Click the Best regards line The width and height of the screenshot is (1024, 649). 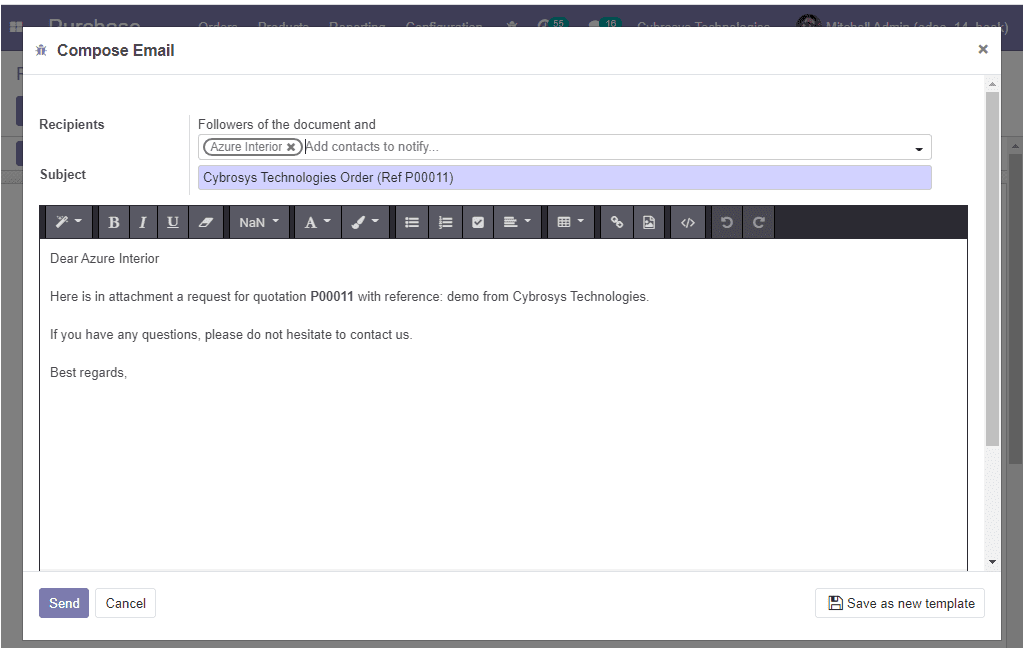point(88,373)
